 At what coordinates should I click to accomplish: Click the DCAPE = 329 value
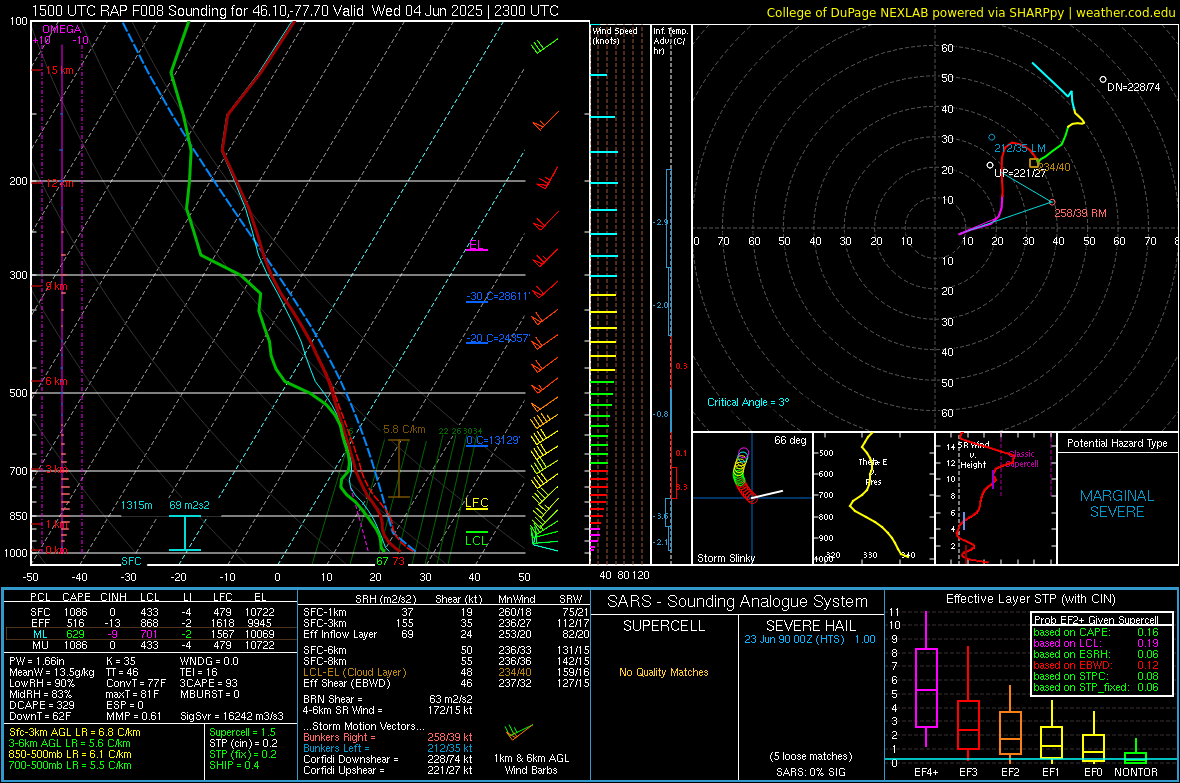(x=41, y=705)
